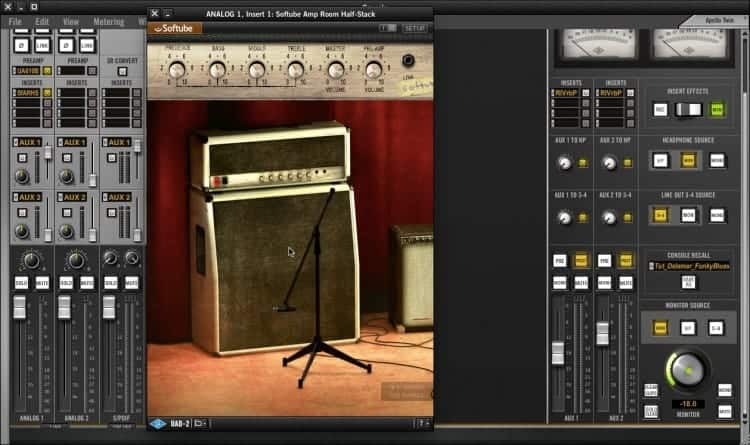The width and height of the screenshot is (750, 445).
Task: Toggle polarity invert on the Analog 2 channel
Action: tap(66, 45)
